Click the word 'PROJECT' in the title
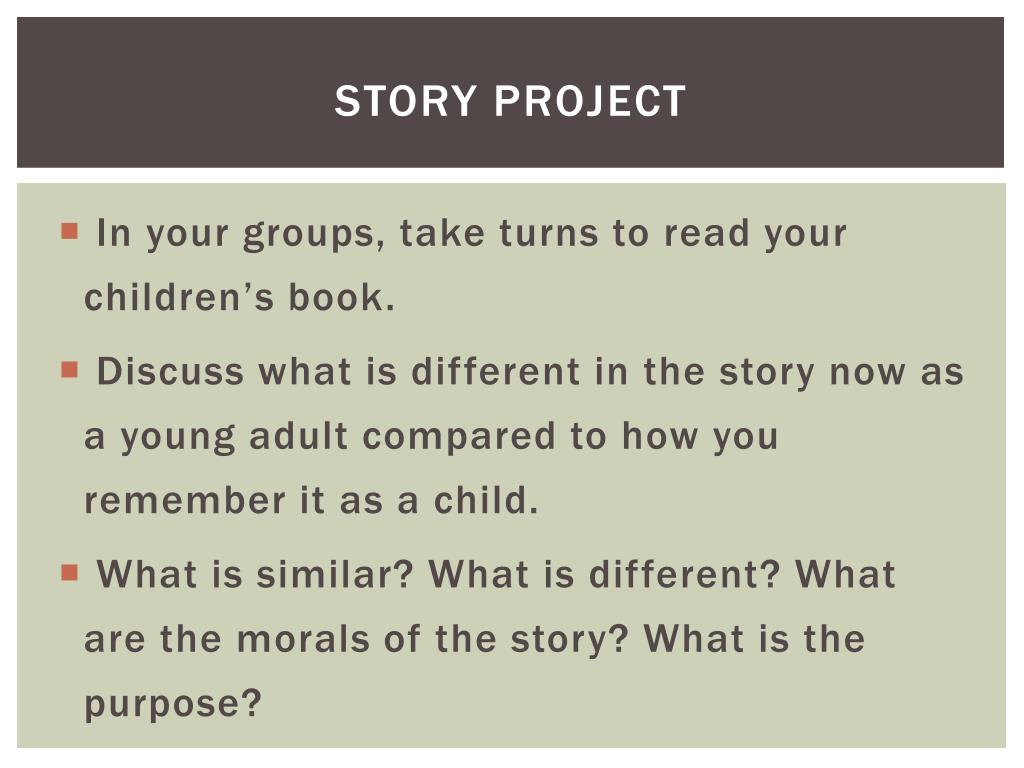The height and width of the screenshot is (768, 1024). coord(590,101)
